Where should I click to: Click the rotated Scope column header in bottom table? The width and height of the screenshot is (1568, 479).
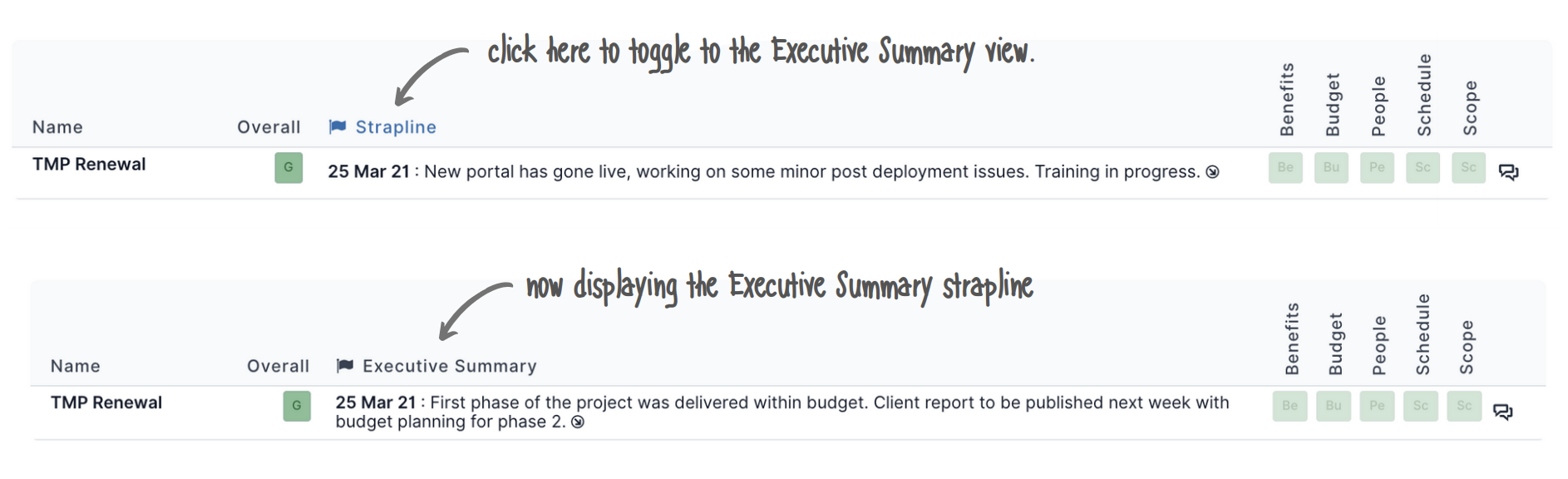tap(1467, 348)
